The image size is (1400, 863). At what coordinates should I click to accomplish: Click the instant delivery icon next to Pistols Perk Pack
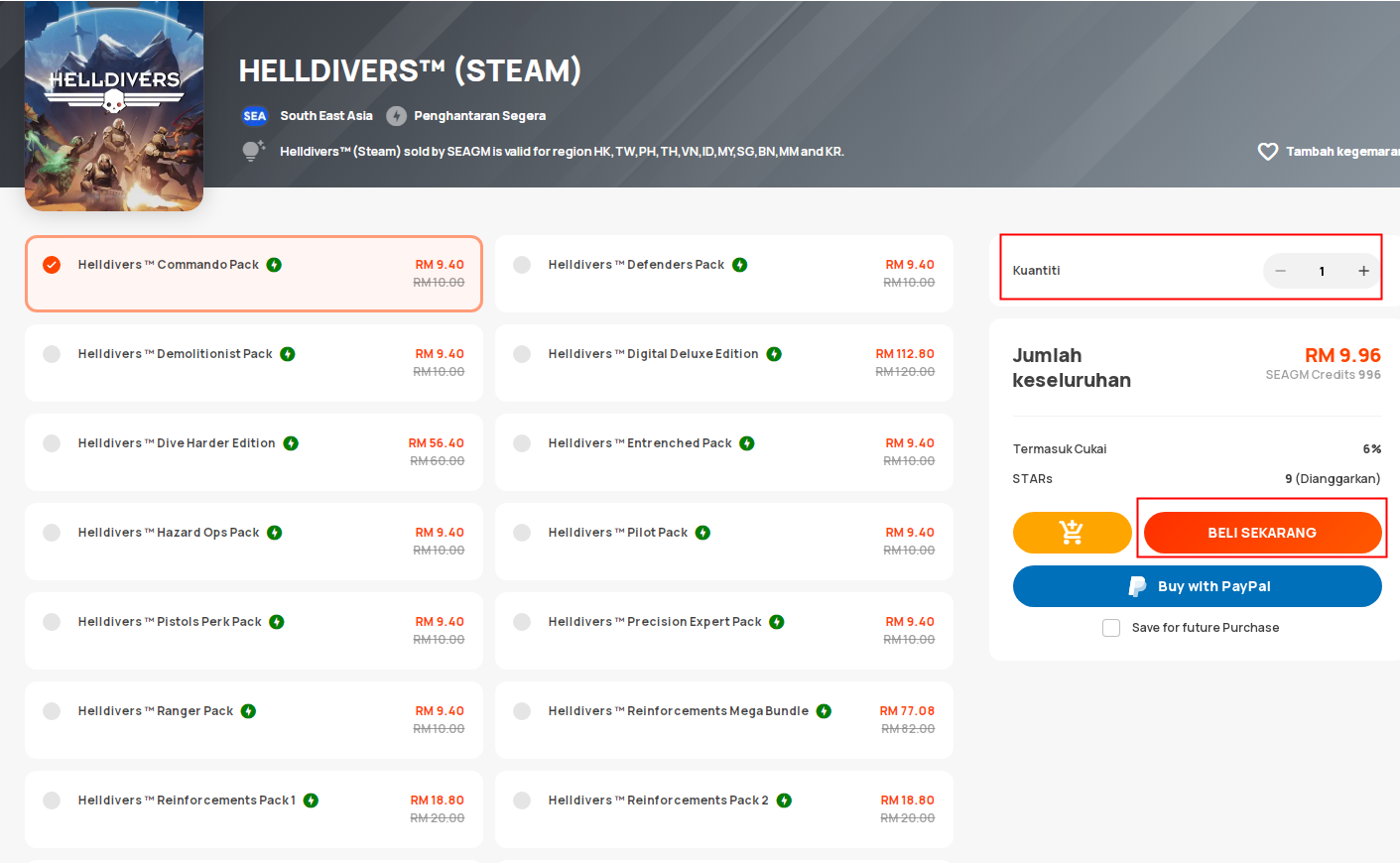coord(277,622)
